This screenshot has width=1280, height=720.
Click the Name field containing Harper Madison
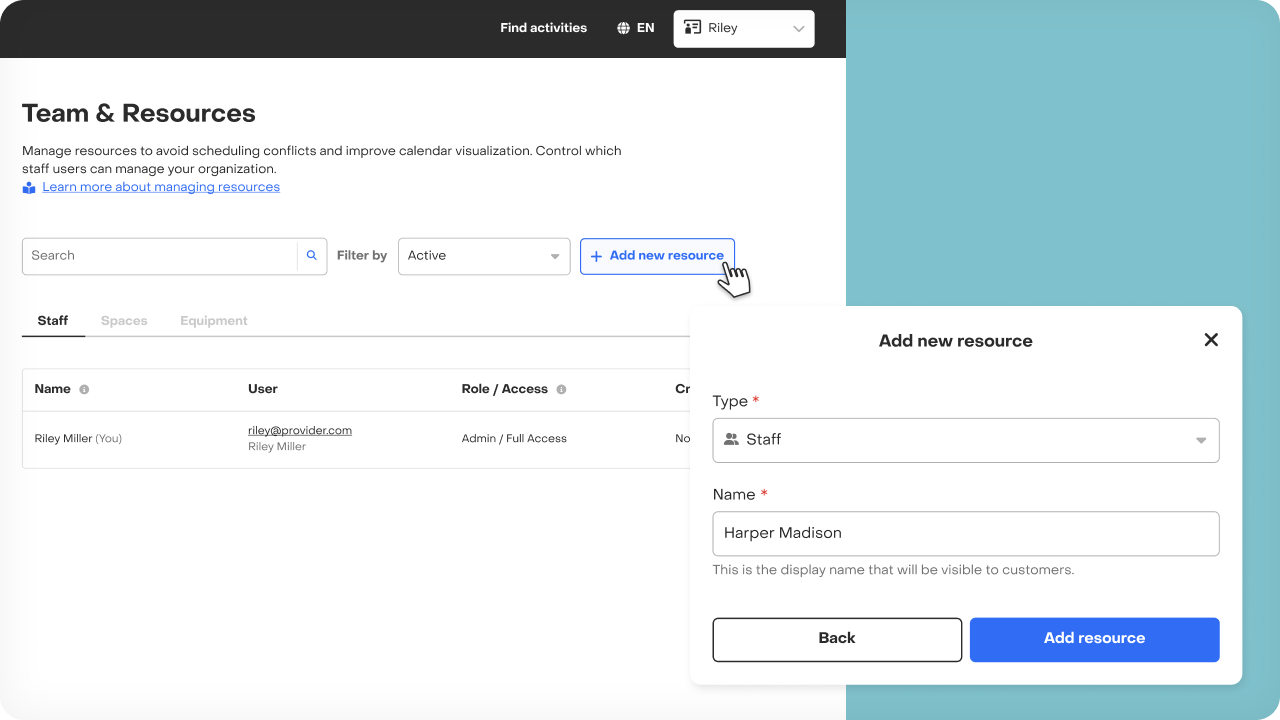pyautogui.click(x=966, y=534)
